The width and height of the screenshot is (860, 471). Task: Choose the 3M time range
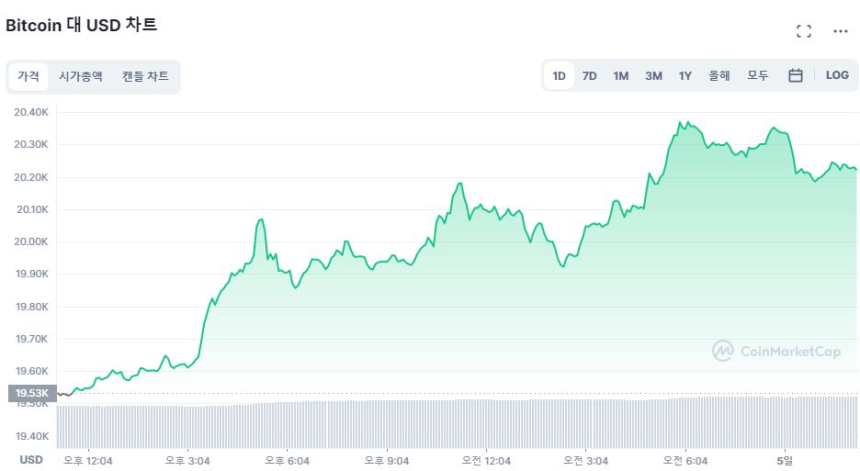point(653,76)
